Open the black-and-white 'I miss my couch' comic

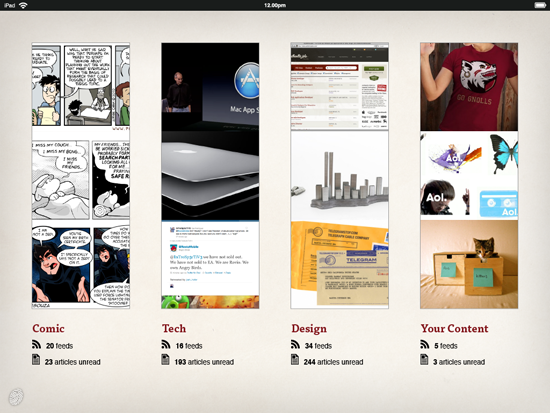[x=81, y=180]
